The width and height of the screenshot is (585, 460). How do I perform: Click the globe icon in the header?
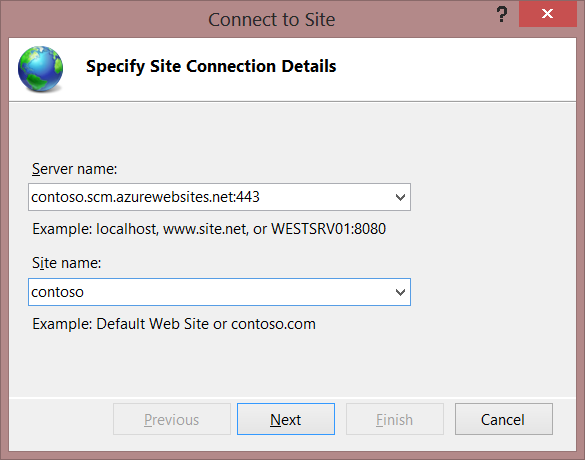tap(40, 69)
